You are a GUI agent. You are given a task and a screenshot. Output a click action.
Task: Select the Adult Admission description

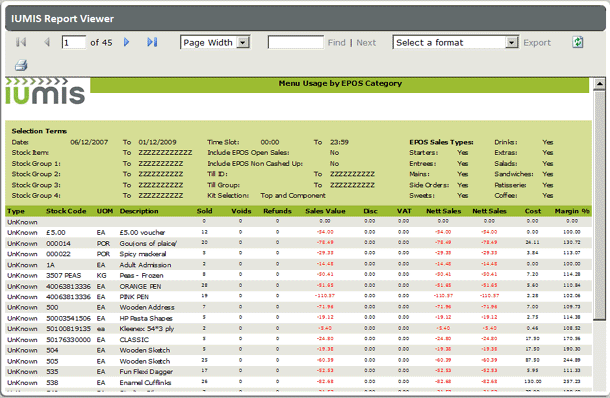tap(145, 265)
